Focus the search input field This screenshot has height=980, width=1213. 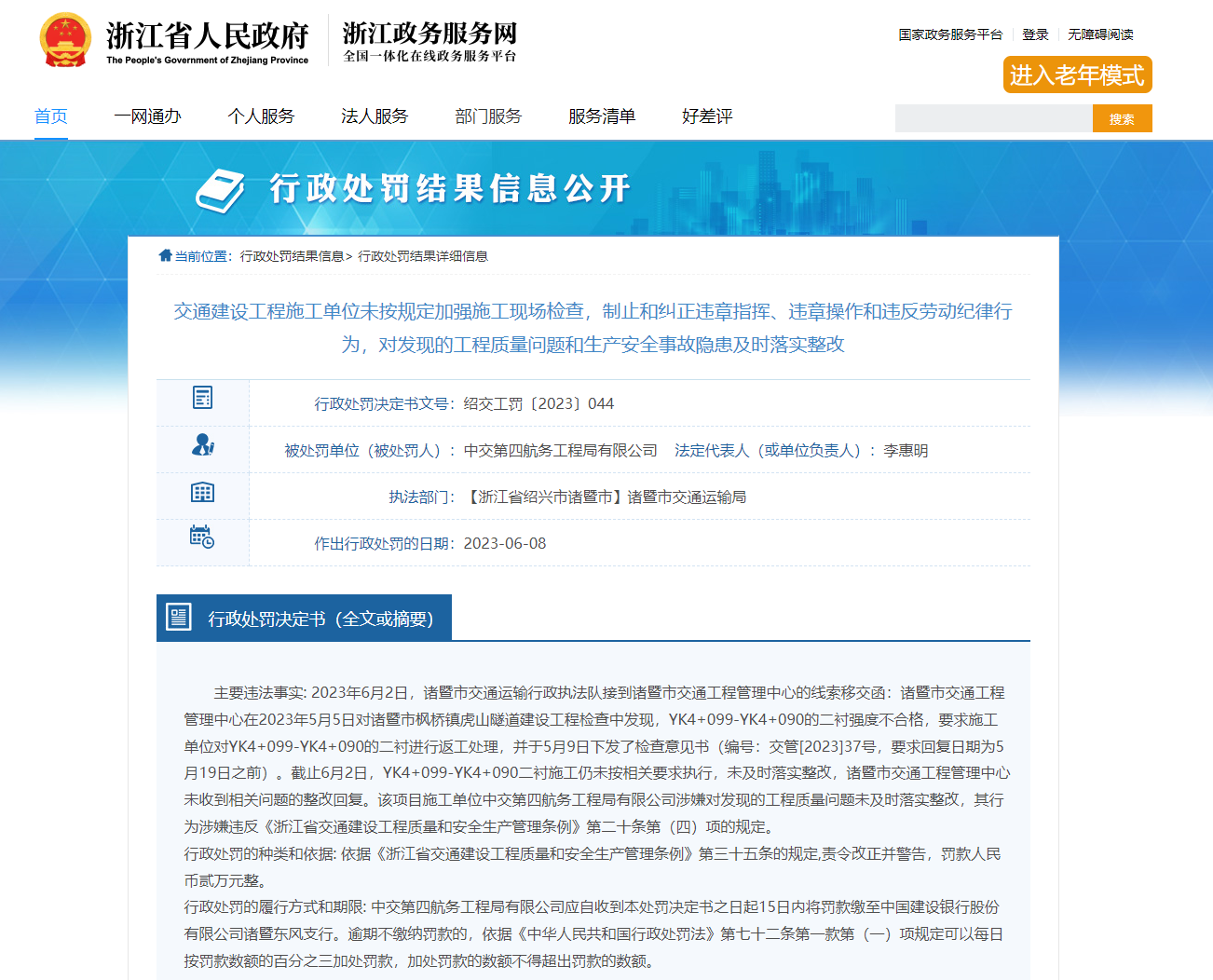(x=993, y=118)
